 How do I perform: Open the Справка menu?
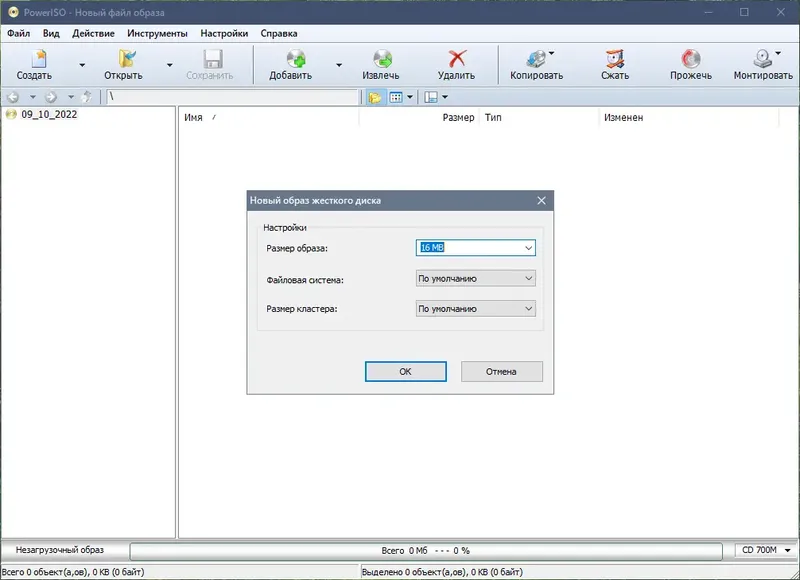point(279,34)
